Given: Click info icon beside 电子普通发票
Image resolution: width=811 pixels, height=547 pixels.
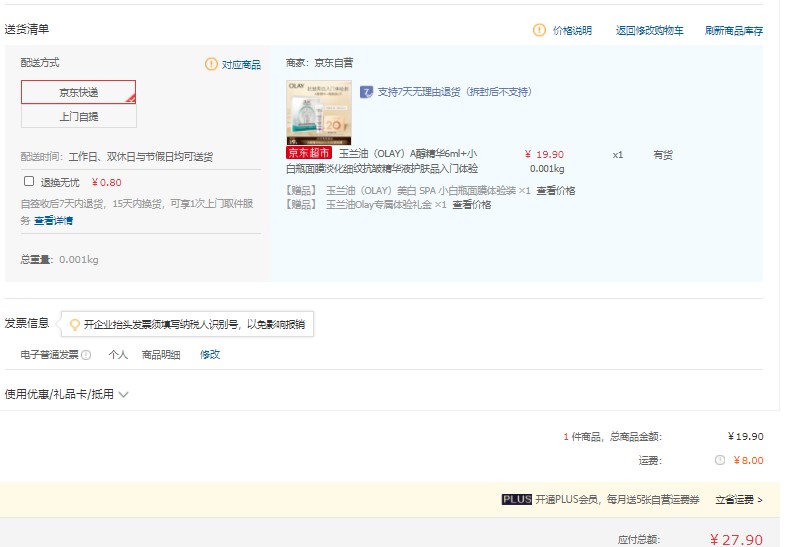Looking at the screenshot, I should [86, 355].
